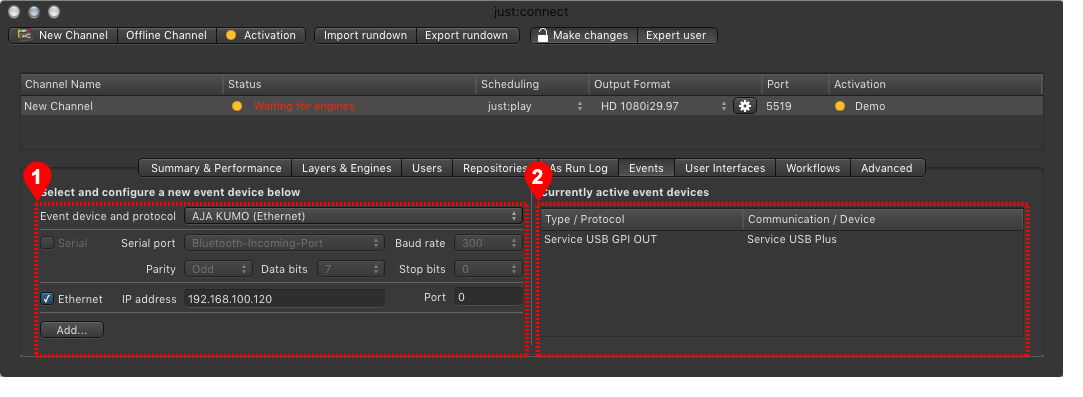This screenshot has height=397, width=1083.
Task: Select the Events tab
Action: pos(646,168)
